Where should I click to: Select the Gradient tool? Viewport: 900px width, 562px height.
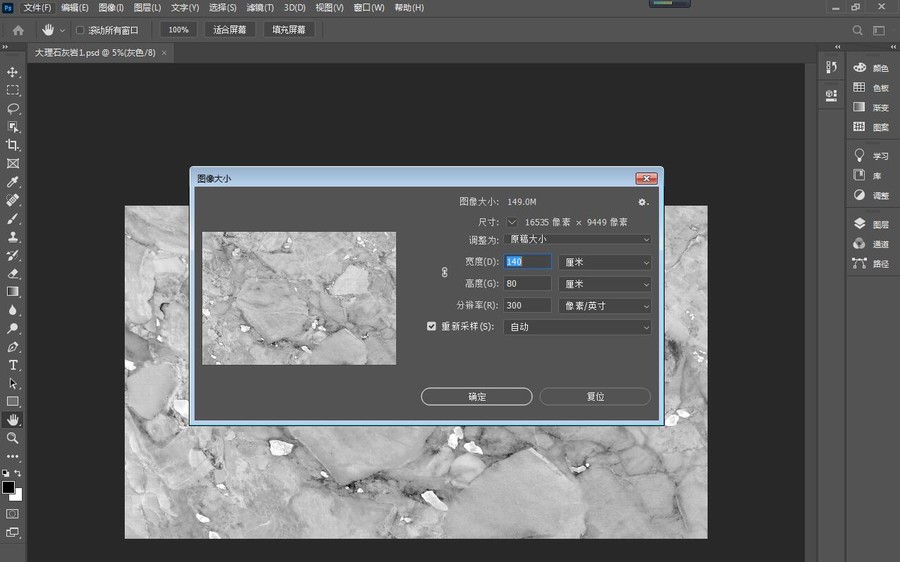[13, 292]
